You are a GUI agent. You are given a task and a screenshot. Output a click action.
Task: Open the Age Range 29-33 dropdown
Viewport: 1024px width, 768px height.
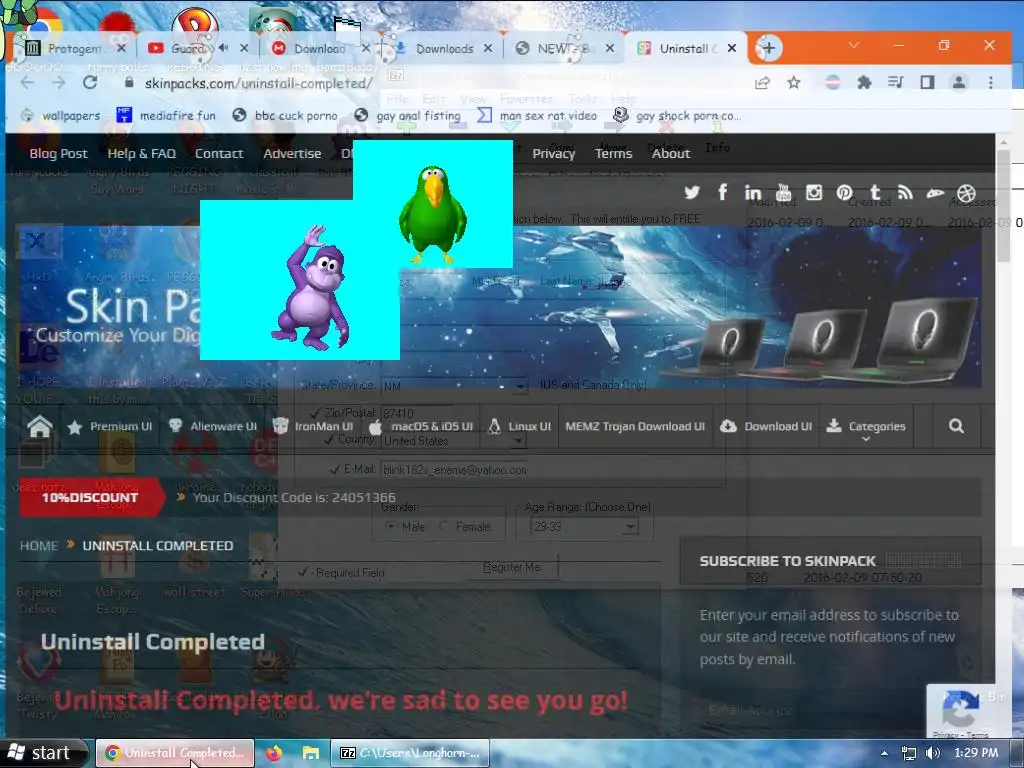pos(630,526)
